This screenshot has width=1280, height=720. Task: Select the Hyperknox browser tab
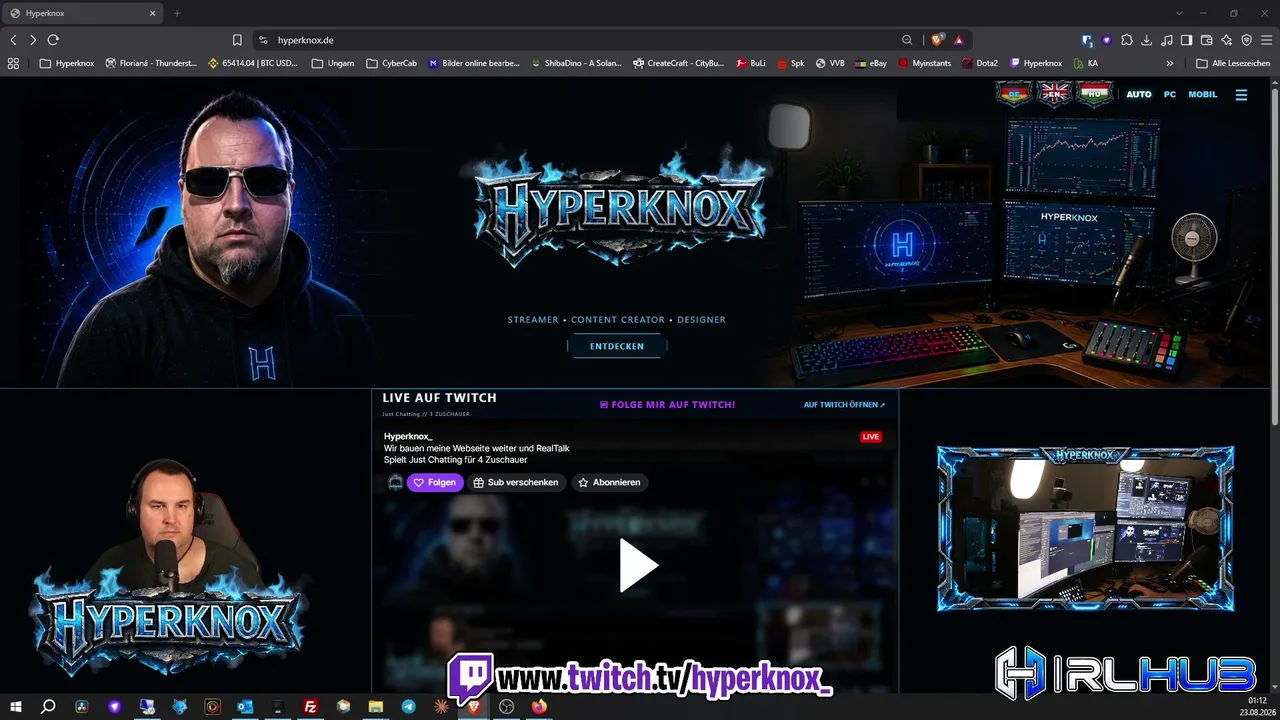pos(82,13)
